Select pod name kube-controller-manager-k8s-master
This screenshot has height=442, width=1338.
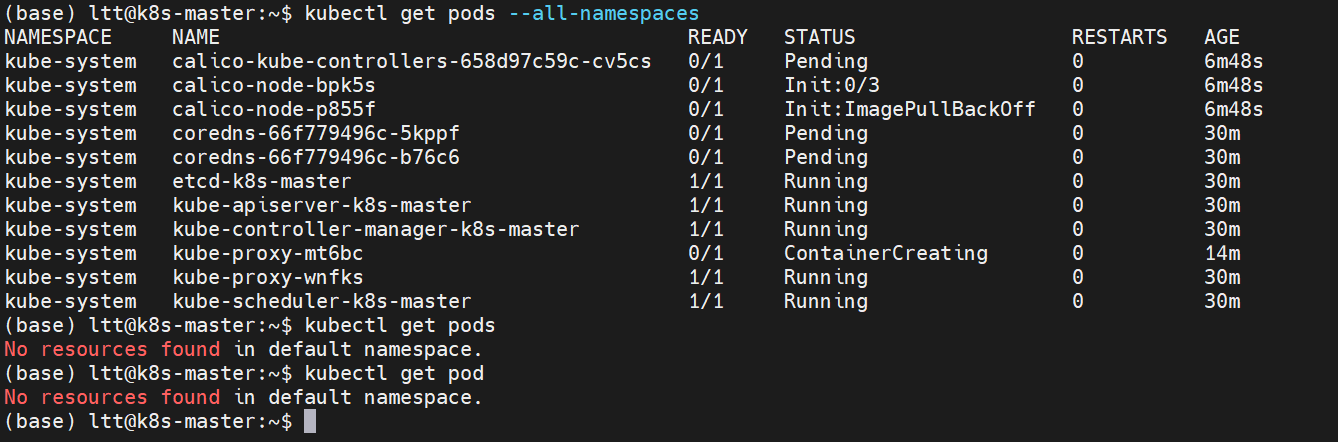[x=376, y=229]
